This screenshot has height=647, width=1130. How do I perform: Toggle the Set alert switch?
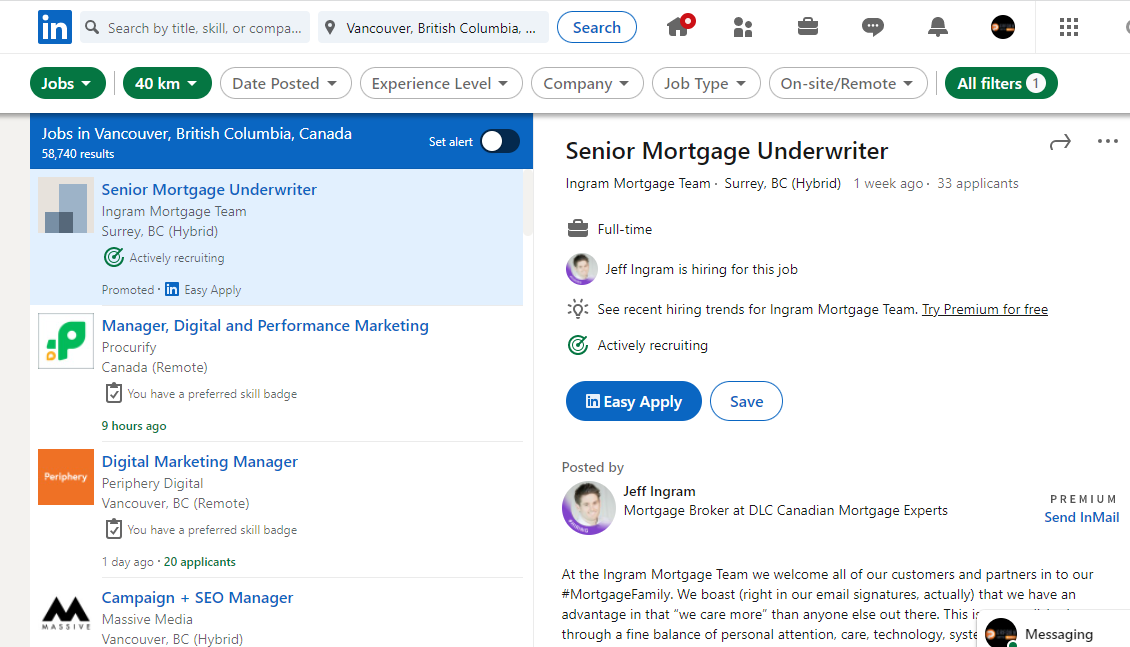tap(499, 142)
